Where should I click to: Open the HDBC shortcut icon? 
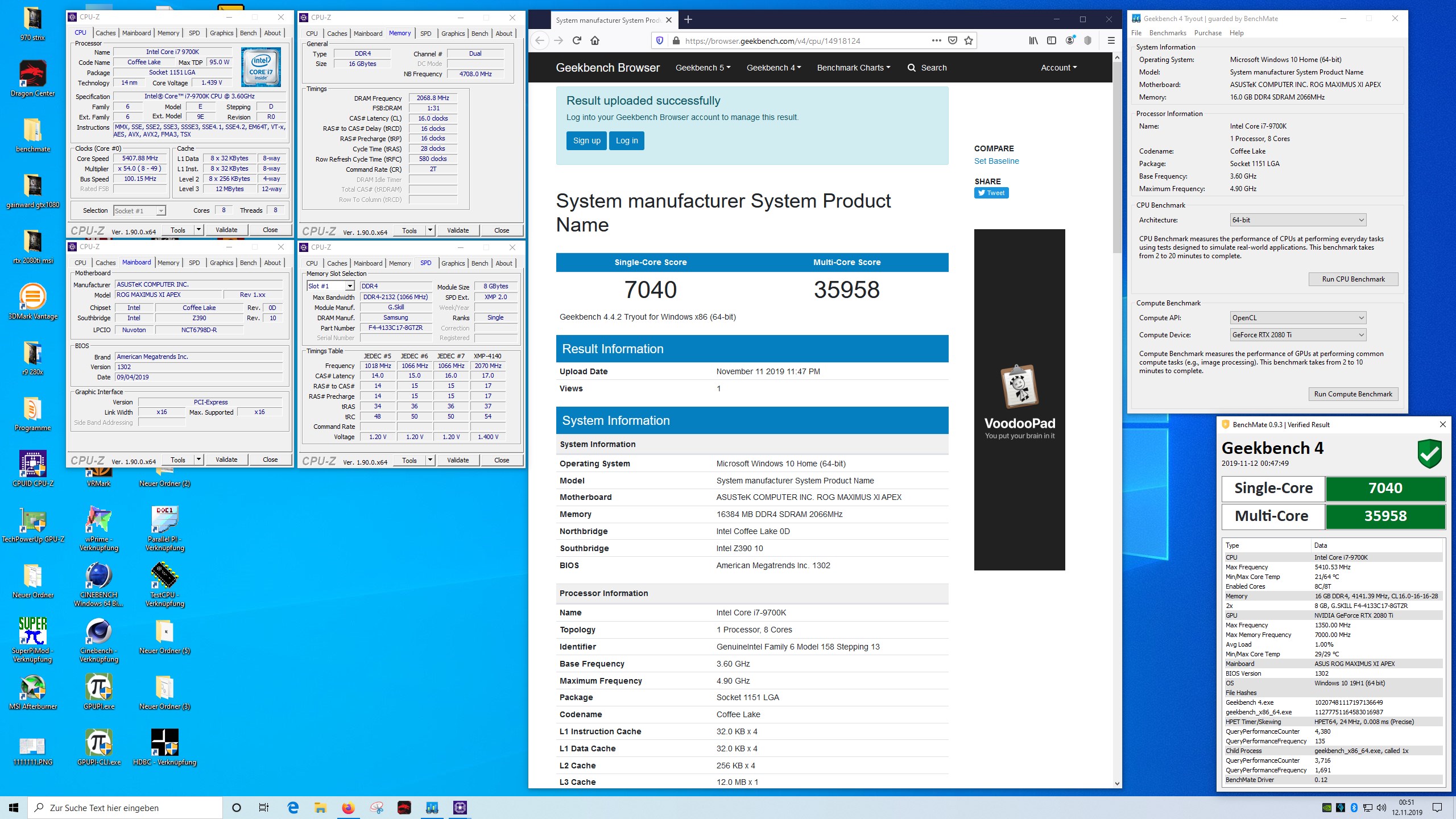(165, 747)
